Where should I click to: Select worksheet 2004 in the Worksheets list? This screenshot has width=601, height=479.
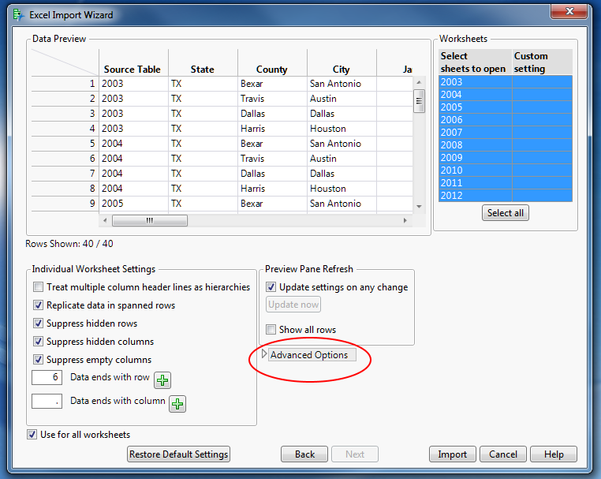(x=475, y=94)
